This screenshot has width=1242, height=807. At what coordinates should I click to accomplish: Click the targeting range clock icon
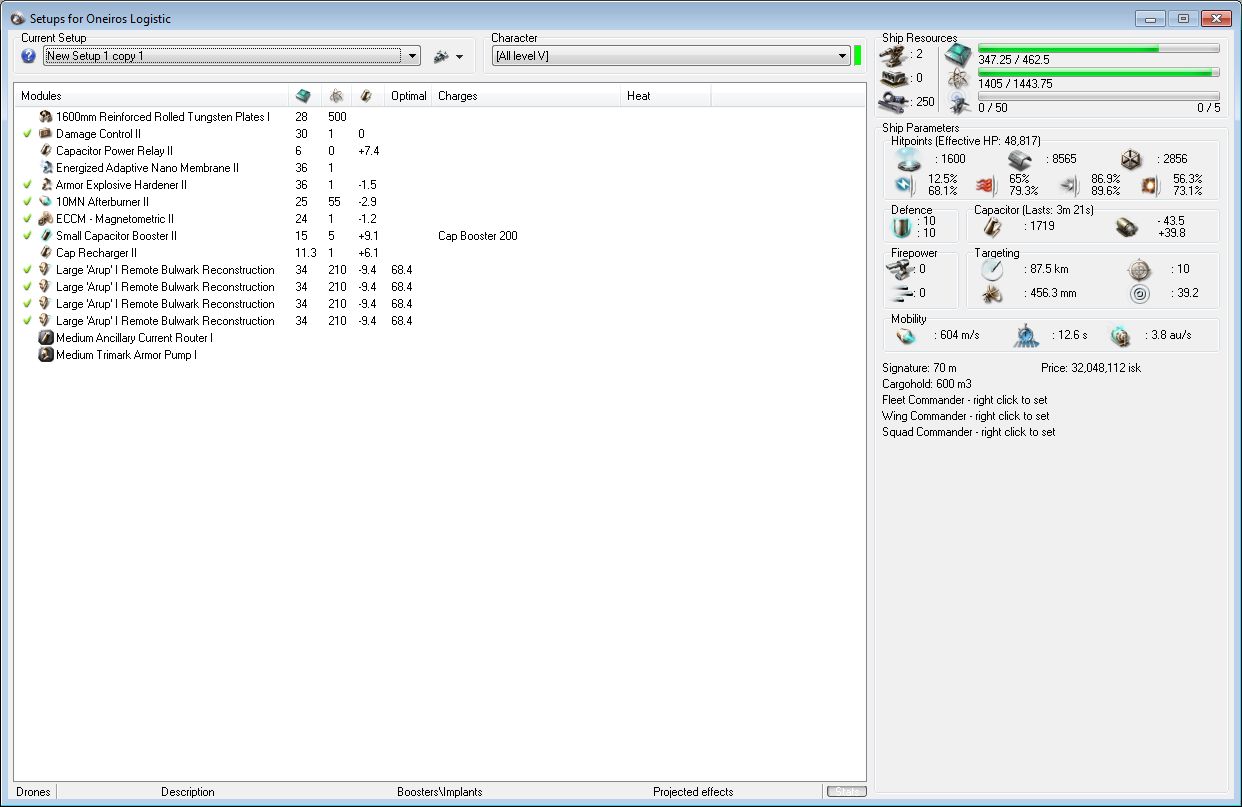[991, 270]
